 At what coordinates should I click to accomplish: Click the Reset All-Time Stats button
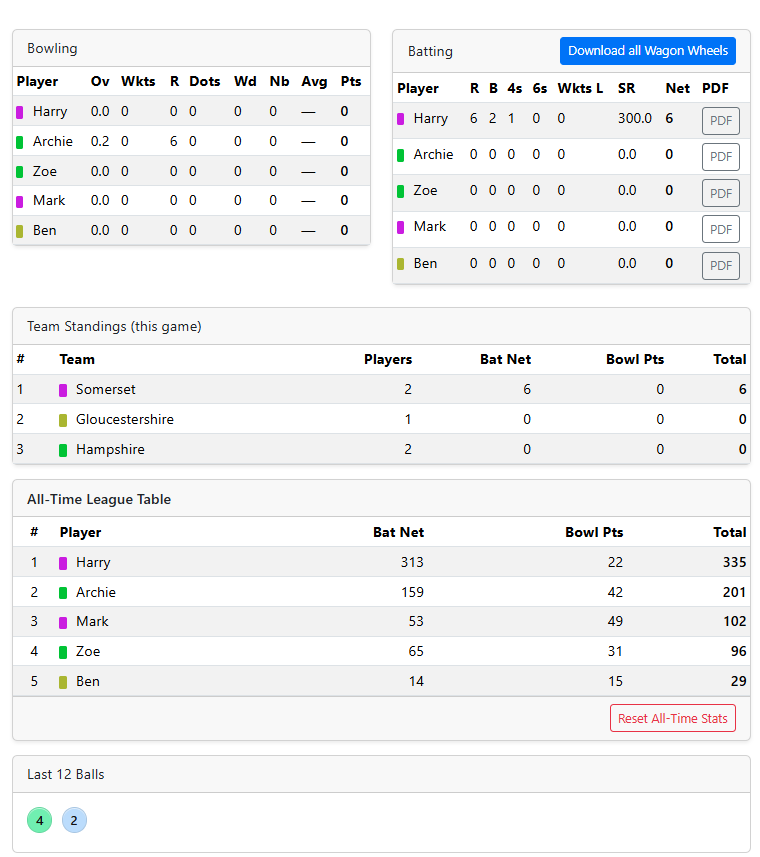coord(672,718)
